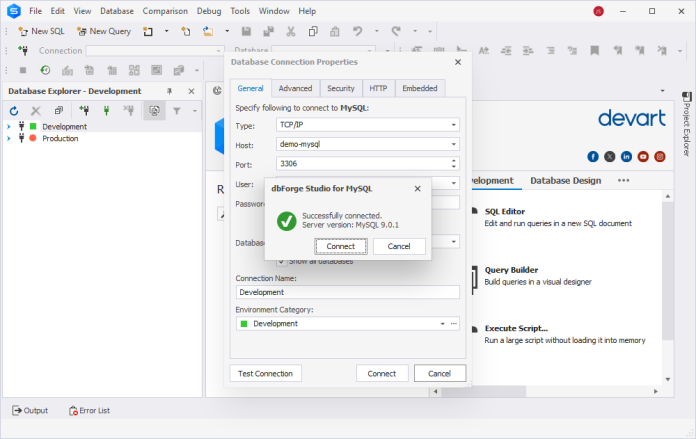
Task: Open the Type dropdown showing TCP/IP
Action: 453,125
